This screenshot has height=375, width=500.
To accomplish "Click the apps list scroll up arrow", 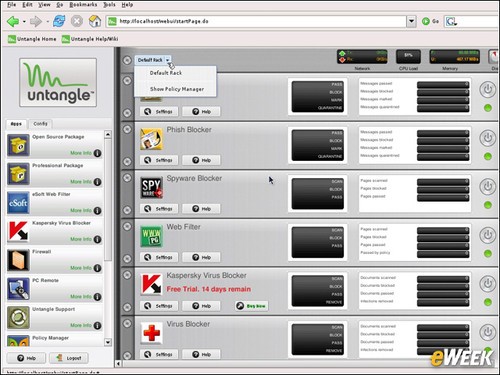I will pos(108,135).
